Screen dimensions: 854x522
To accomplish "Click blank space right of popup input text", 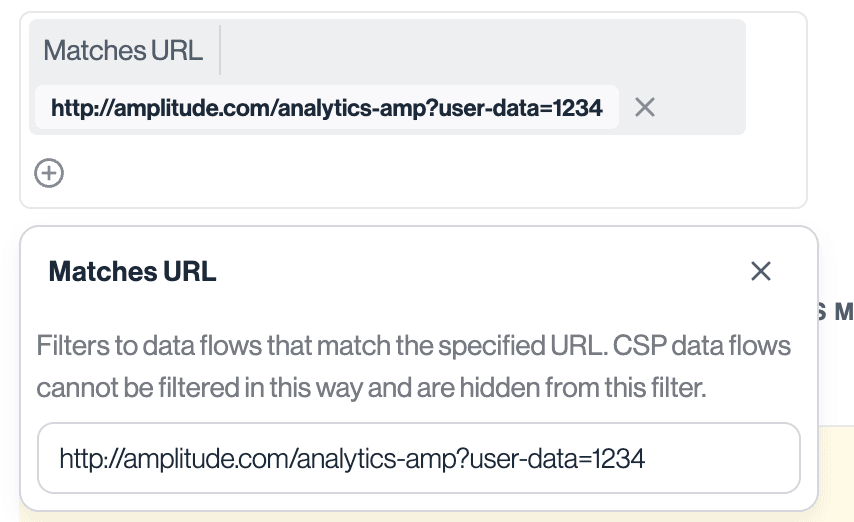I will (720, 459).
